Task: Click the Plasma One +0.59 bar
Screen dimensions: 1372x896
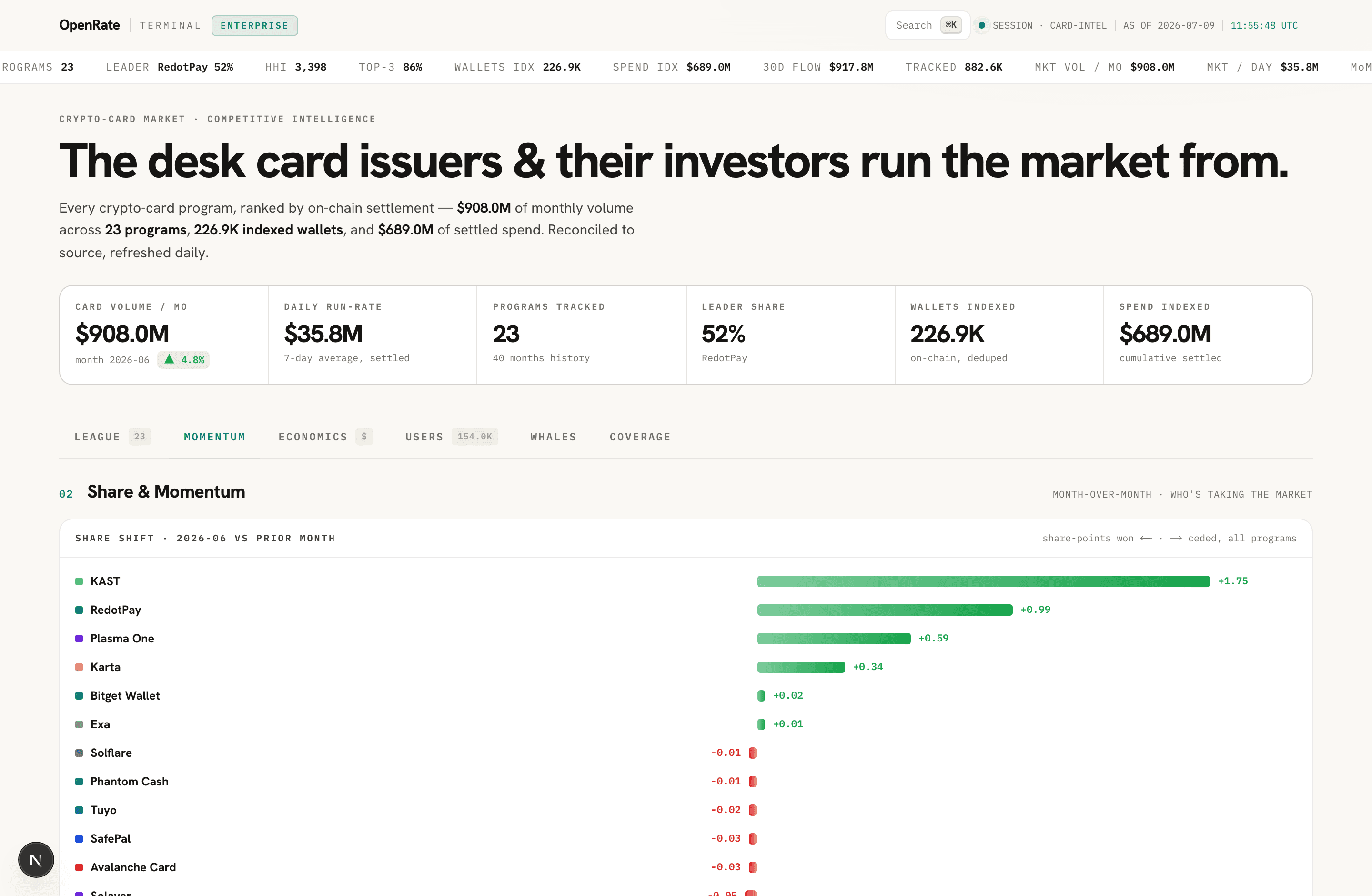Action: pyautogui.click(x=834, y=638)
